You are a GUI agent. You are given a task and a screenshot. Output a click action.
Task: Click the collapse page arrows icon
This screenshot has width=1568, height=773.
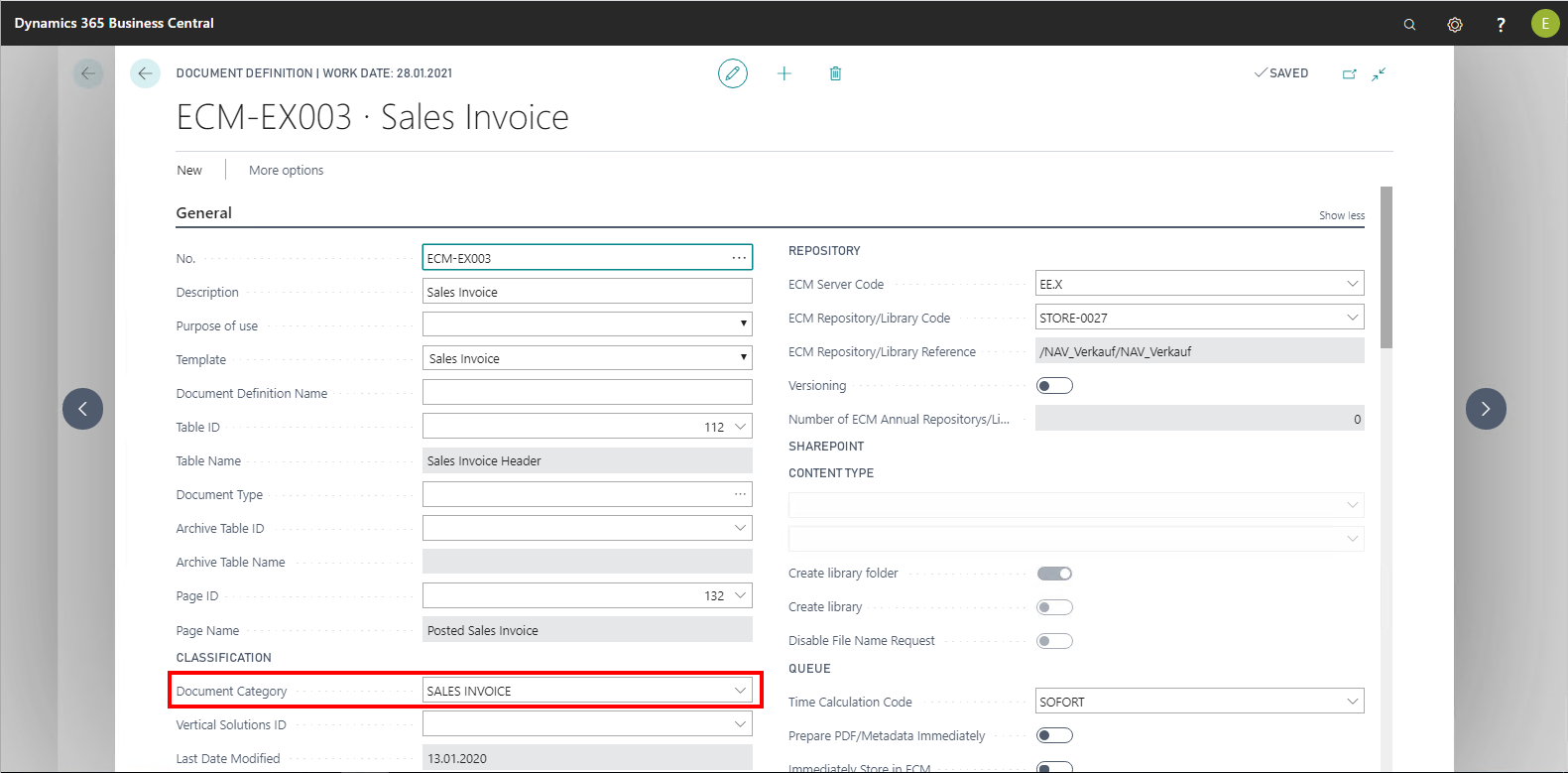[x=1379, y=74]
